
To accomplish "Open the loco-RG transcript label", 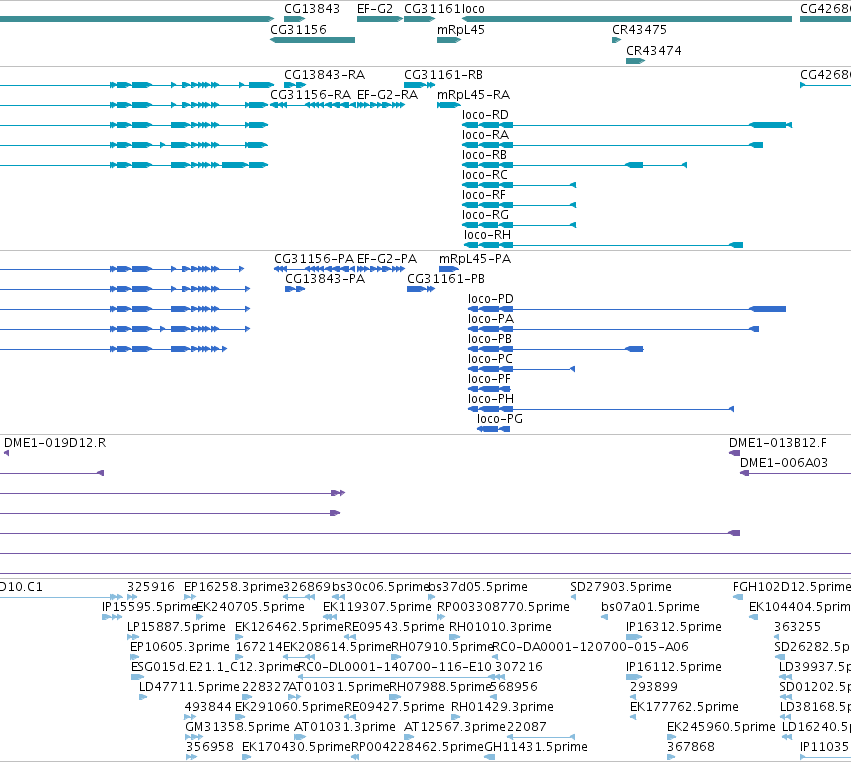I will coord(485,215).
